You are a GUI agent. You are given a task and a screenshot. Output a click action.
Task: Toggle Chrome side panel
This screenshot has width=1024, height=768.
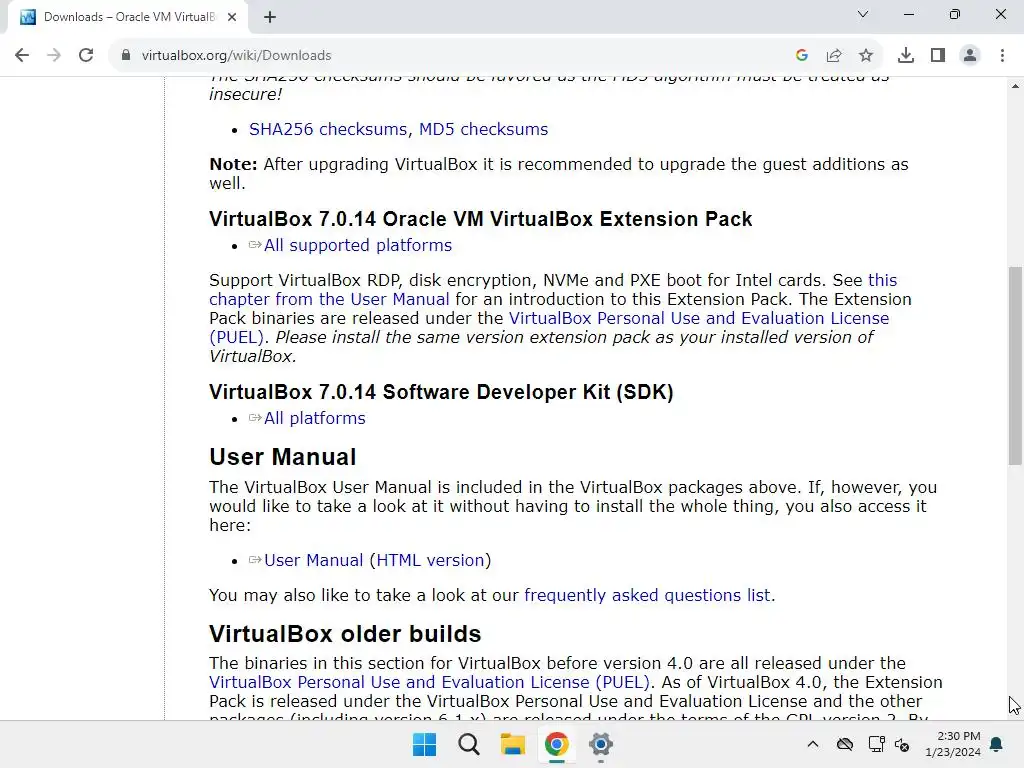coord(938,56)
